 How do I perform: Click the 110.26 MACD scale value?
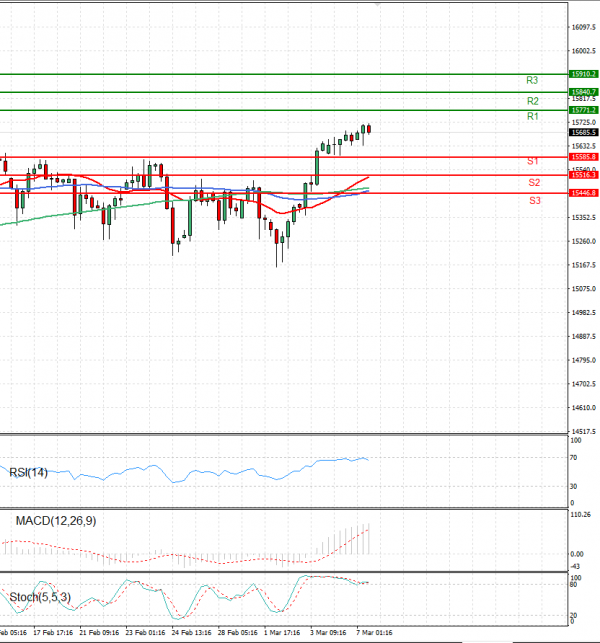(x=581, y=515)
